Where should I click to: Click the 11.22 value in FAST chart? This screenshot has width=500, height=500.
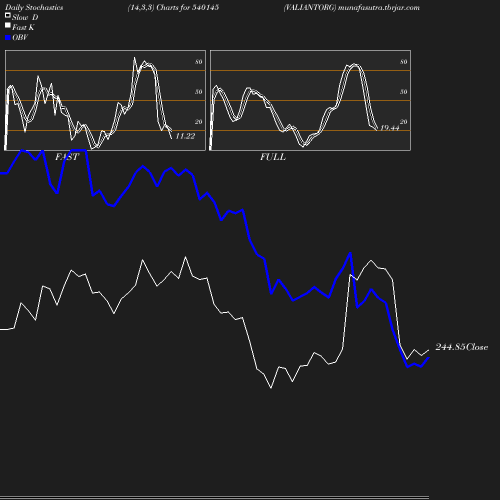pyautogui.click(x=185, y=136)
